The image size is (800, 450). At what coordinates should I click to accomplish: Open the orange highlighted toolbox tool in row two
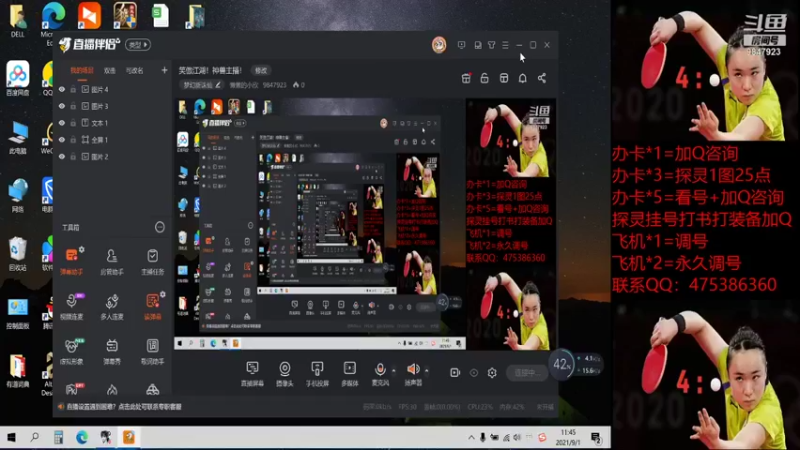tap(153, 306)
